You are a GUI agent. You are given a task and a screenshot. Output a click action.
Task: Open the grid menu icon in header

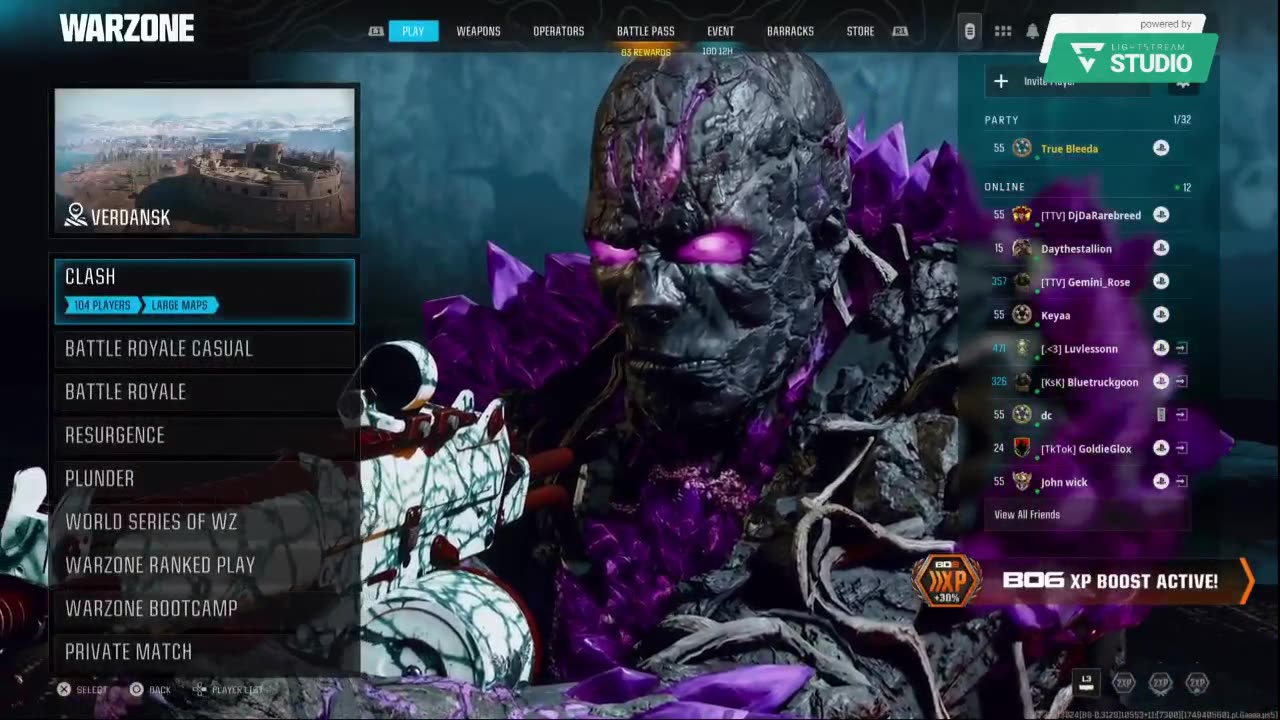[1002, 31]
